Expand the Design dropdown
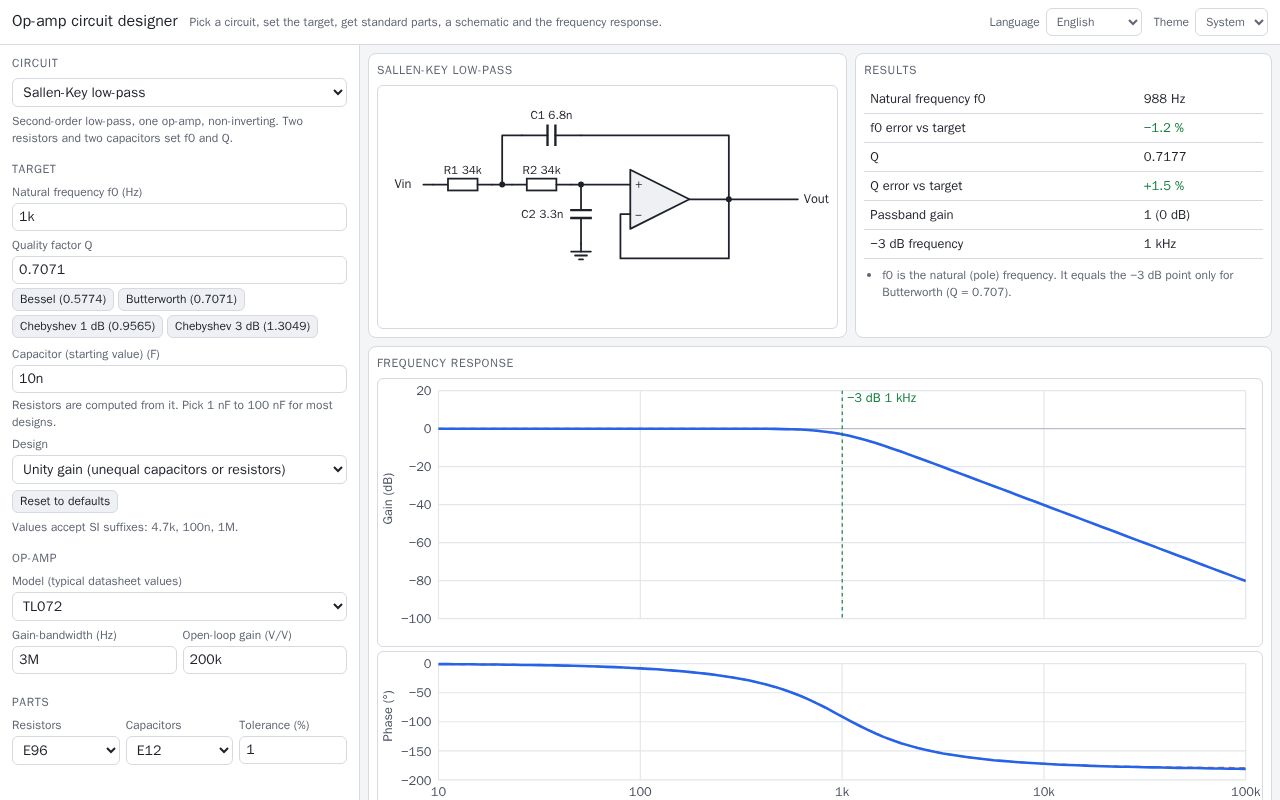This screenshot has height=800, width=1280. click(179, 469)
